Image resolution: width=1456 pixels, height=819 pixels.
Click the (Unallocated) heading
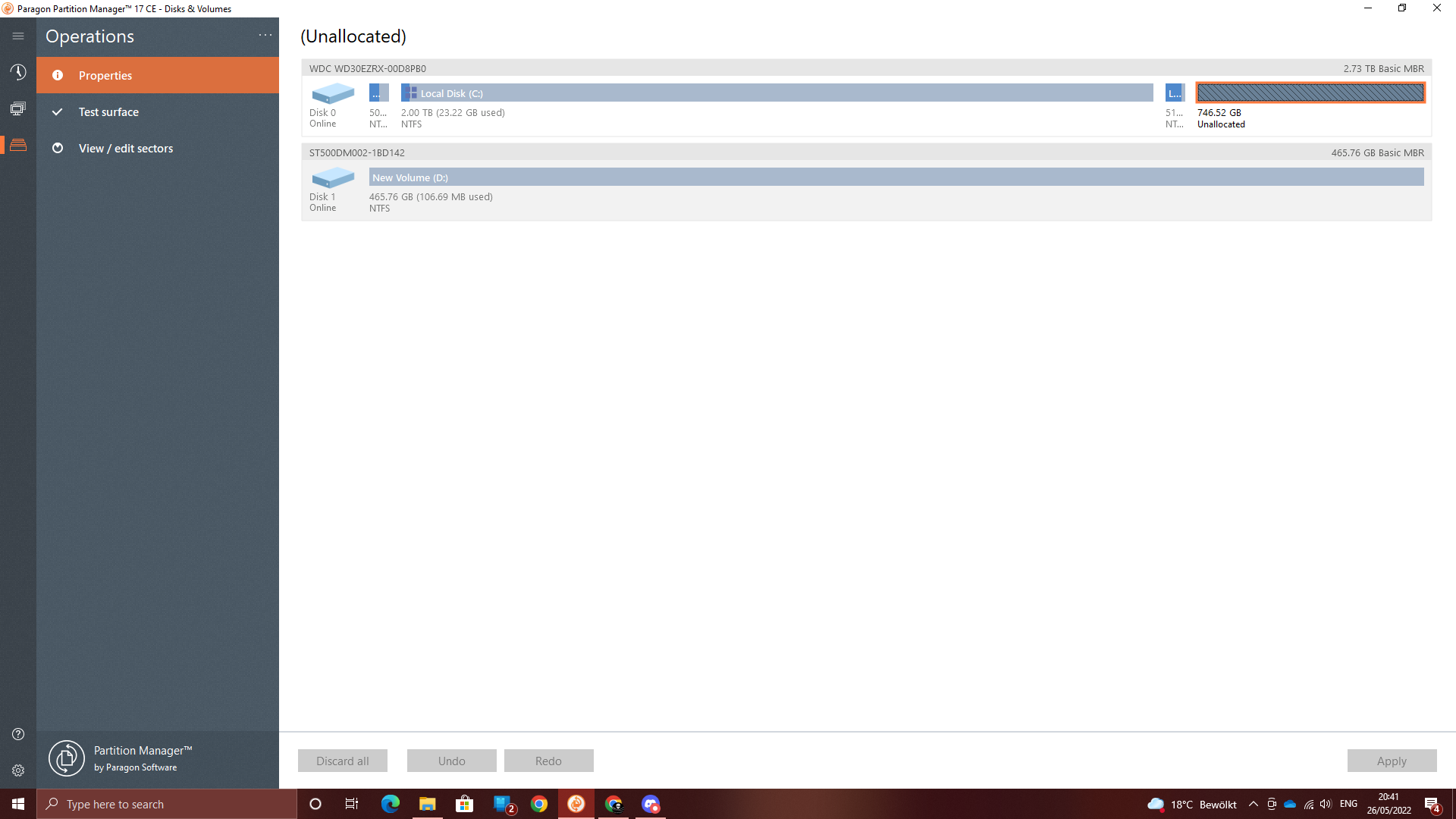[x=353, y=36]
